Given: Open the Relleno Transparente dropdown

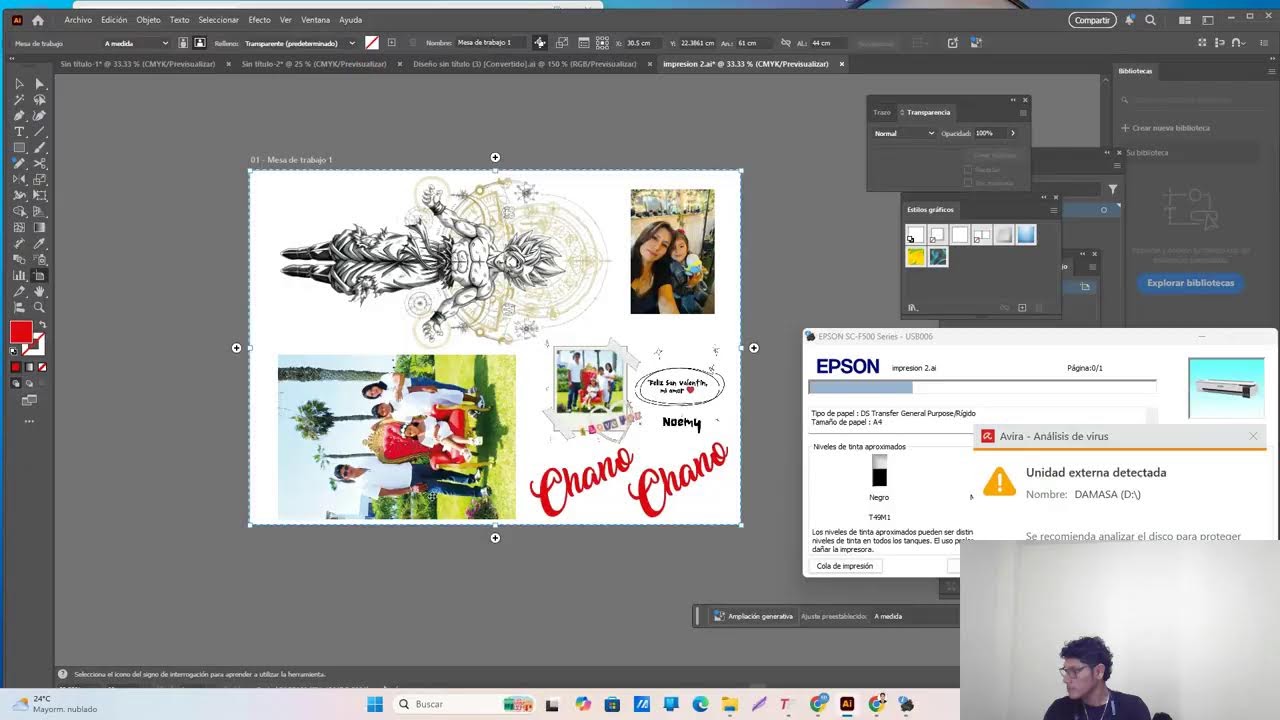Looking at the screenshot, I should (x=300, y=43).
